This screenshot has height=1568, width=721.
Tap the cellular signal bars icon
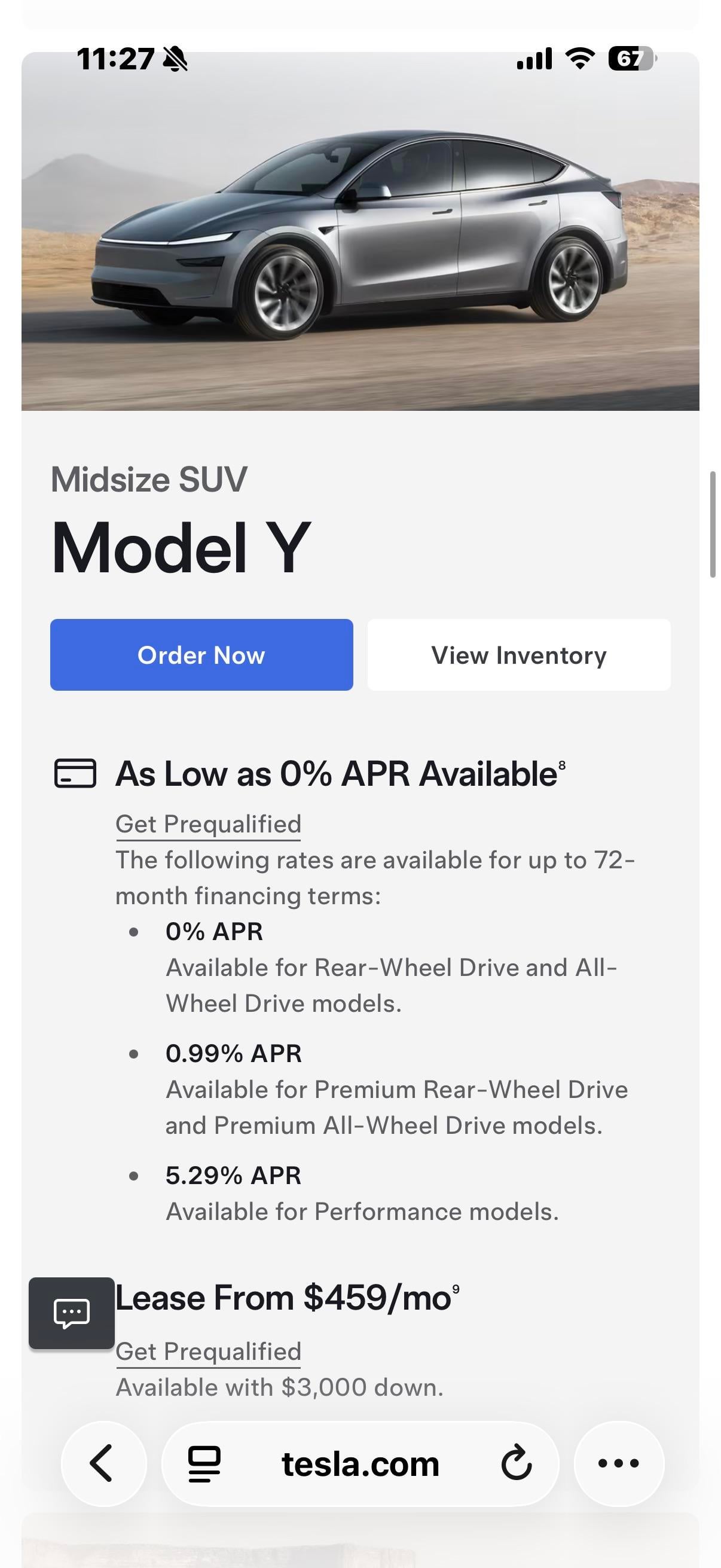tap(534, 59)
